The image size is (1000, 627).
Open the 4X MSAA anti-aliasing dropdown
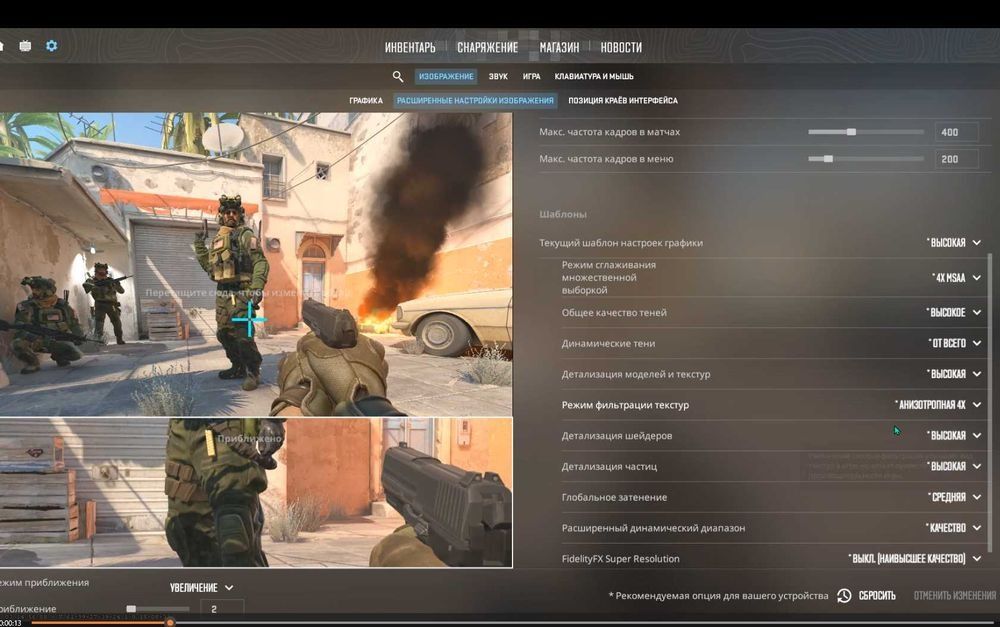pyautogui.click(x=956, y=277)
